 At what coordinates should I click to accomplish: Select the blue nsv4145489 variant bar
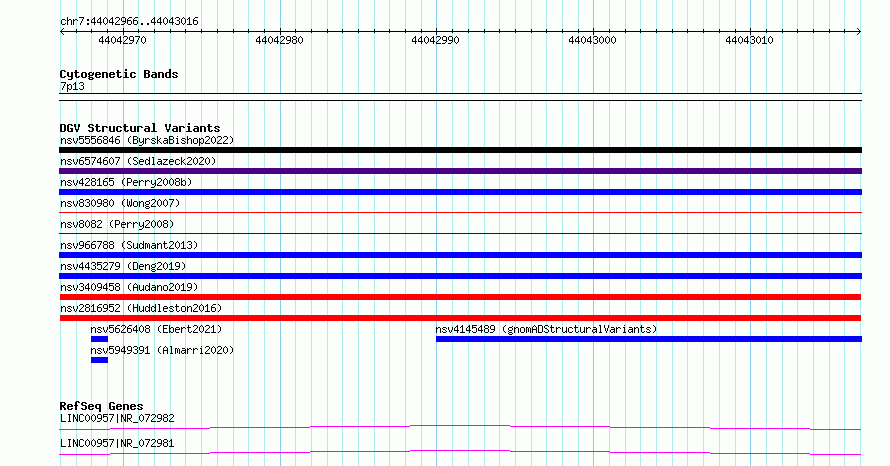tap(649, 339)
